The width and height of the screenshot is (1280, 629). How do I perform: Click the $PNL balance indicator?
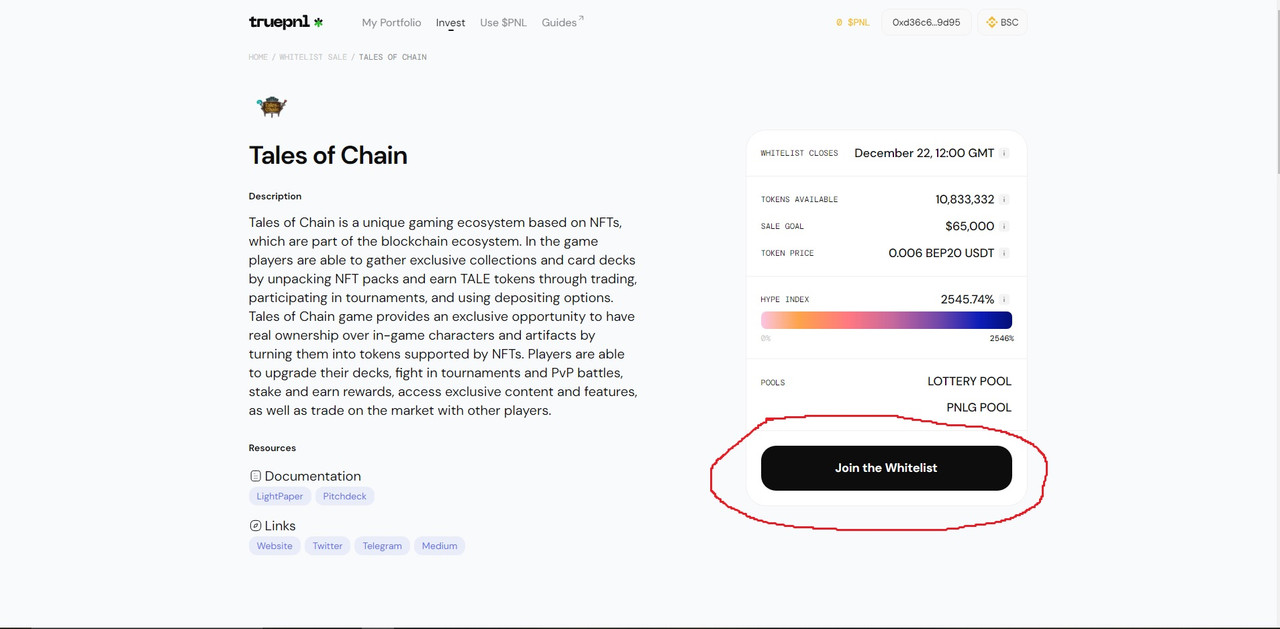(x=852, y=22)
